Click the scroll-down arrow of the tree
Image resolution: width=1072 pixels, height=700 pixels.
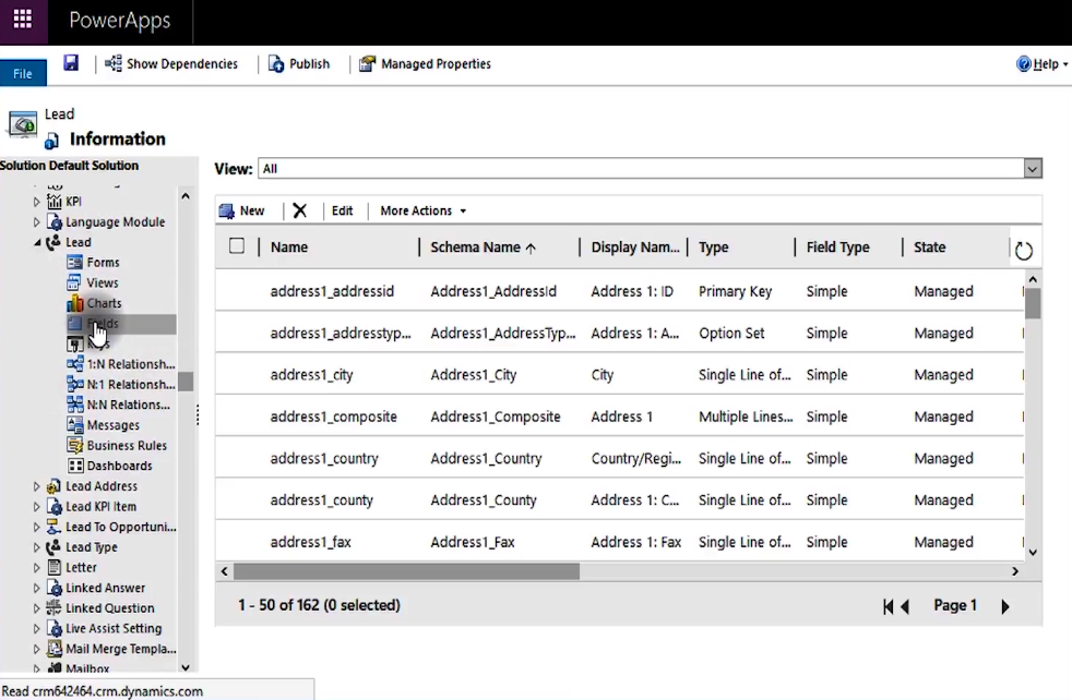pyautogui.click(x=185, y=667)
